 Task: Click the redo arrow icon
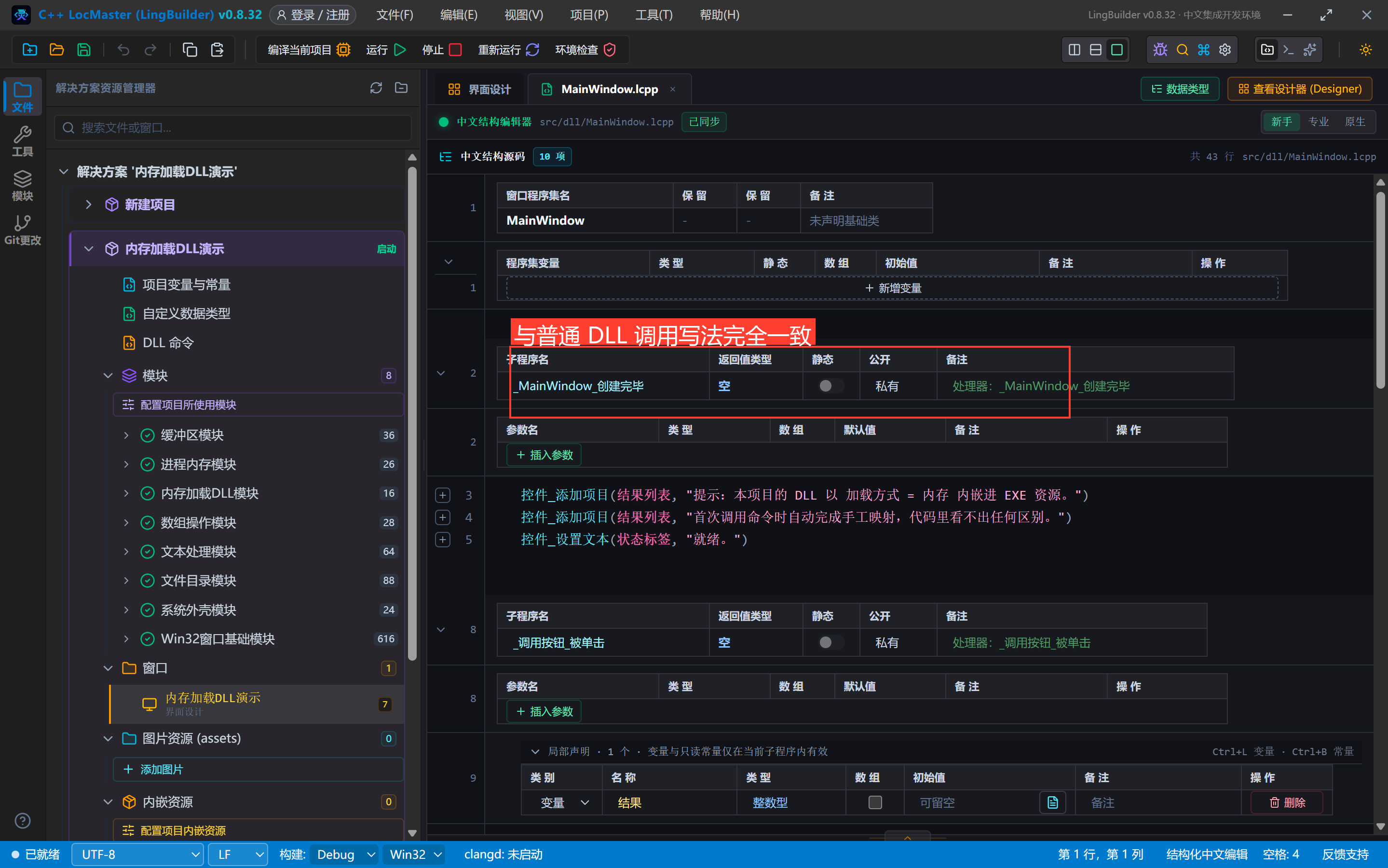[150, 50]
